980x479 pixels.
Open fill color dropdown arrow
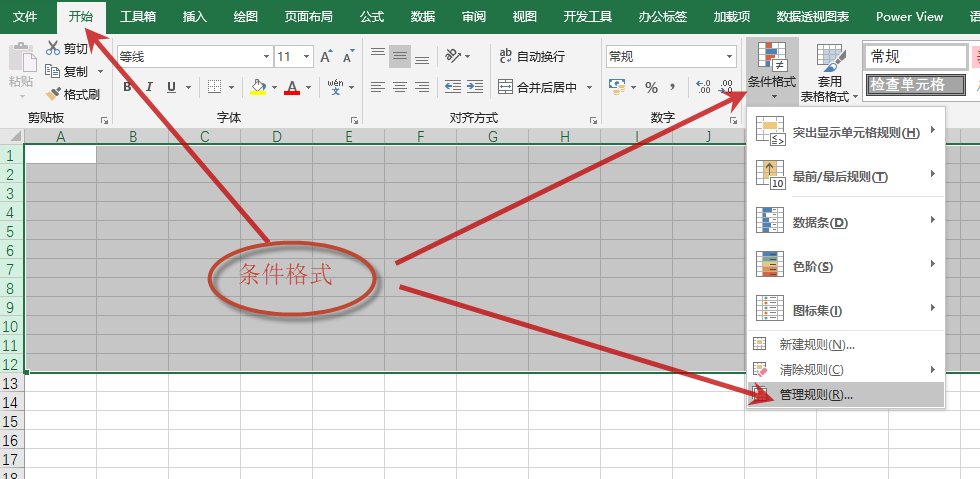tap(274, 88)
